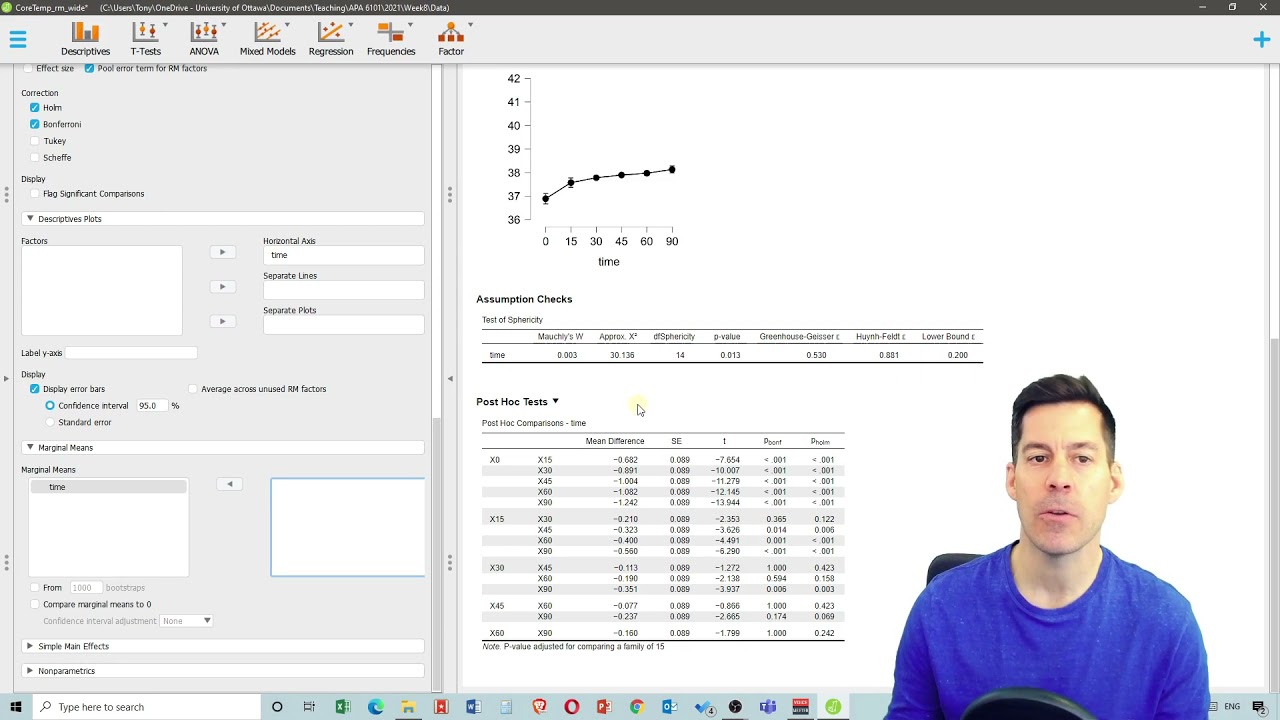Open the Mixed Models module menu
The width and height of the screenshot is (1280, 720).
[267, 39]
